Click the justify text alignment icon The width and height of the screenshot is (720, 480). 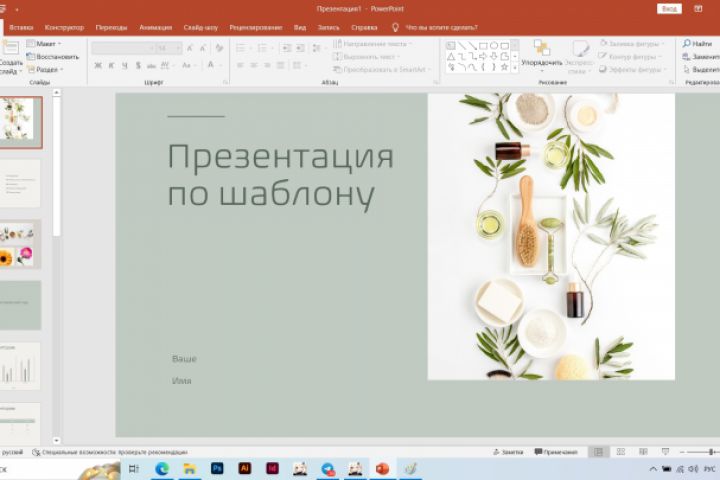coord(281,66)
